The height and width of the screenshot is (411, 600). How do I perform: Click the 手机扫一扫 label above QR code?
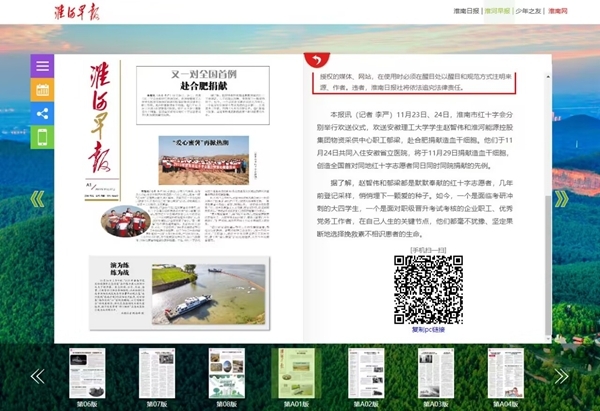428,250
